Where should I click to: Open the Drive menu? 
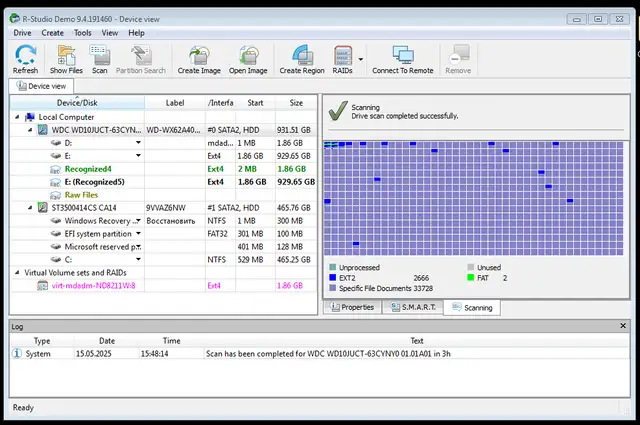pos(22,33)
